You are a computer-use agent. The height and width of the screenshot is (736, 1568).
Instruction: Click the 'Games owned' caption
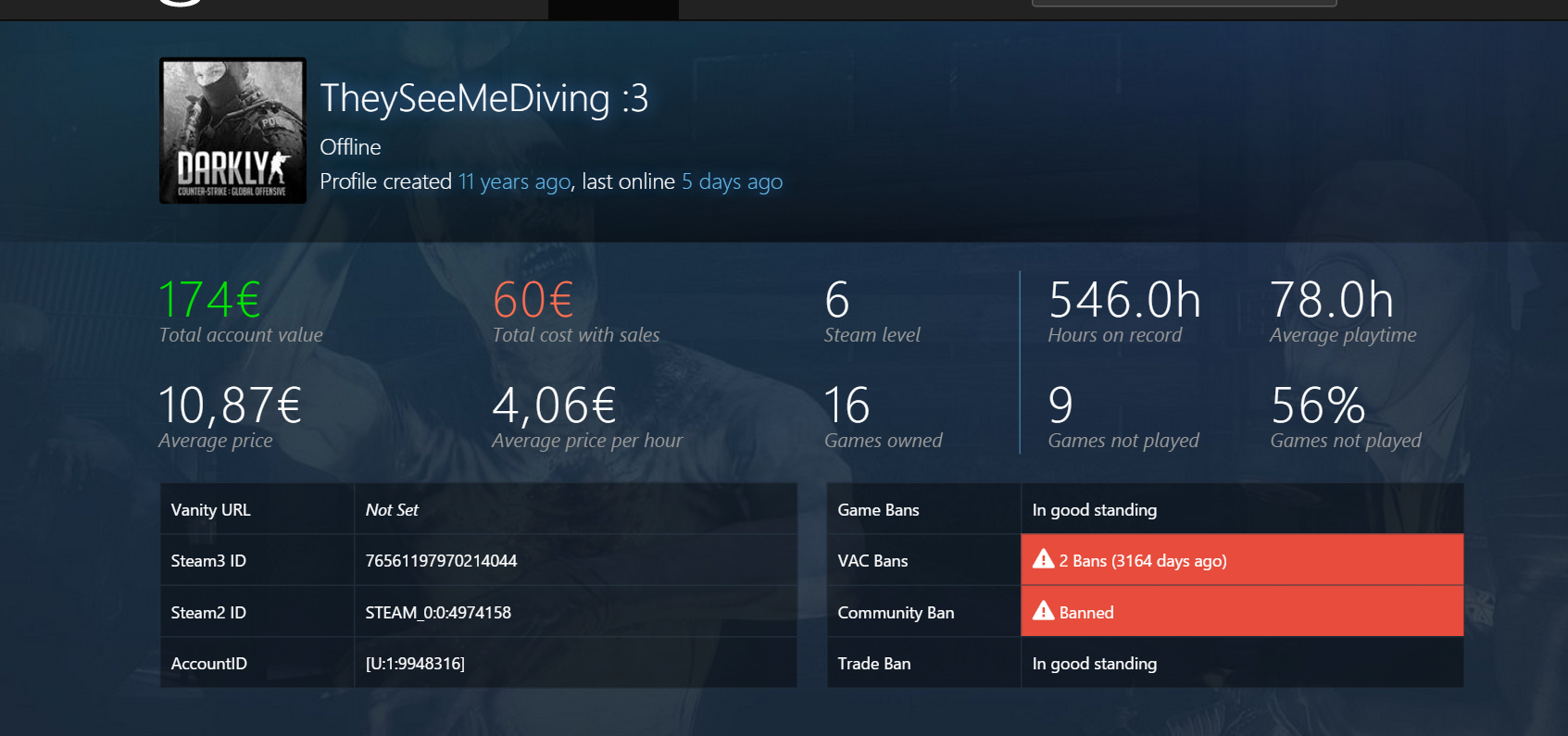884,441
